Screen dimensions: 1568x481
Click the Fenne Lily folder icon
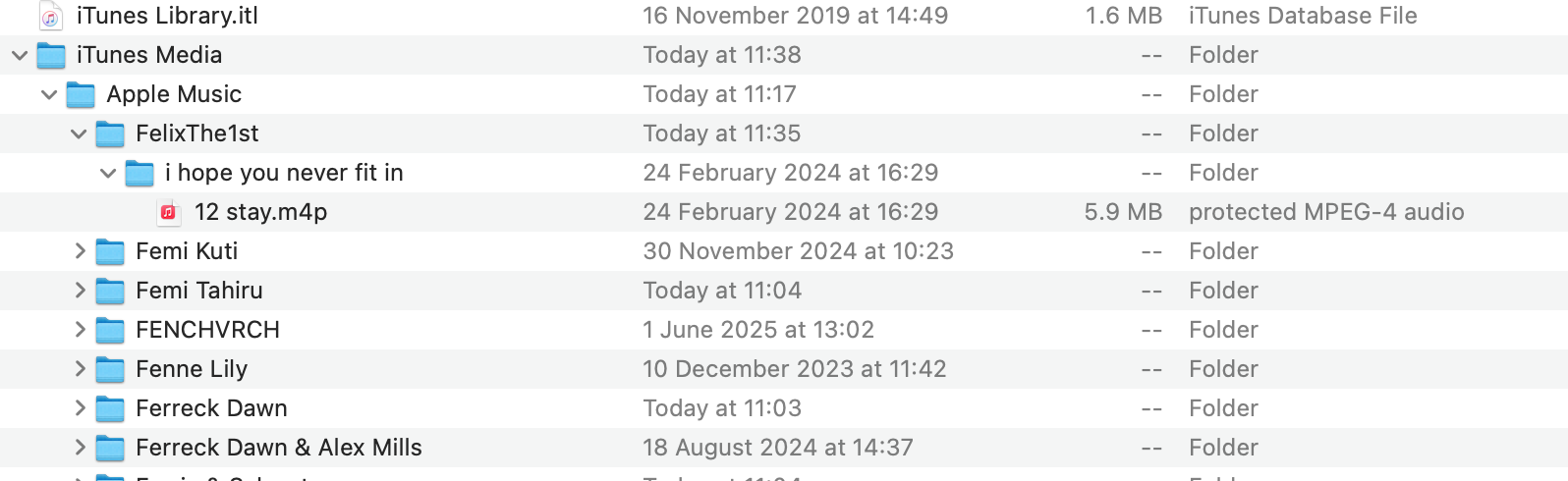(110, 369)
